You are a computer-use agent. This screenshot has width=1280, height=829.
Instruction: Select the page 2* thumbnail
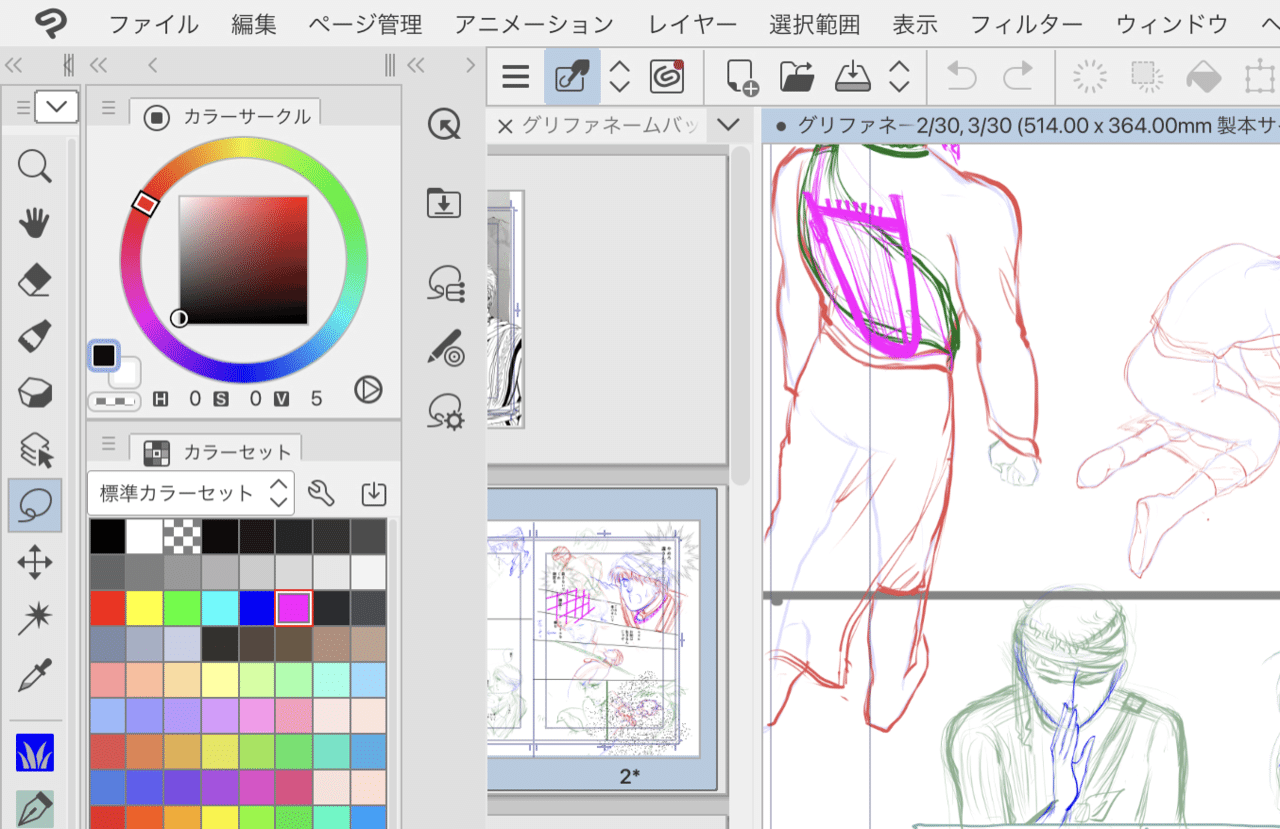(603, 640)
